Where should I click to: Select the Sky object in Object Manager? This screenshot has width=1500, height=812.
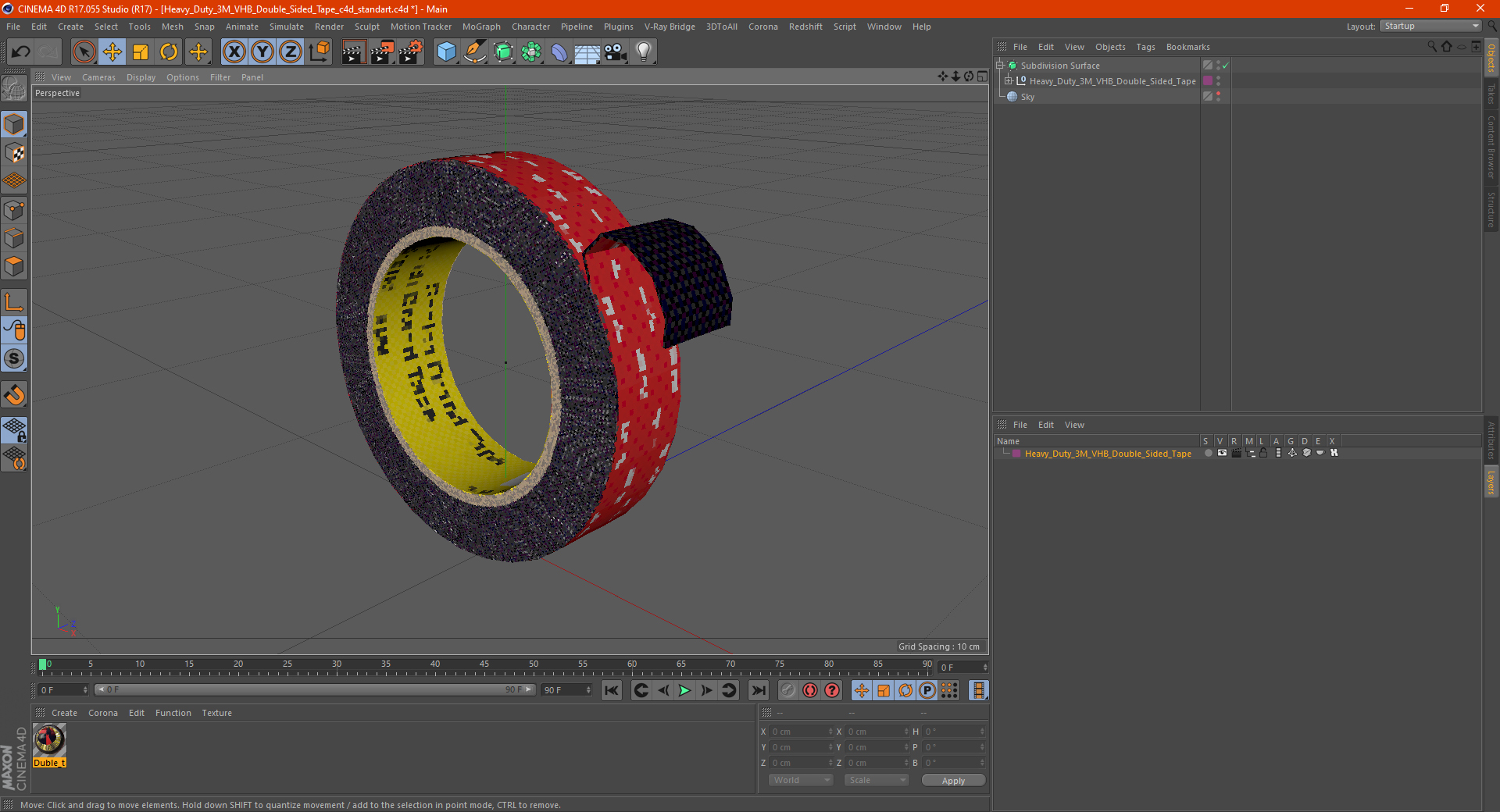pos(1027,97)
